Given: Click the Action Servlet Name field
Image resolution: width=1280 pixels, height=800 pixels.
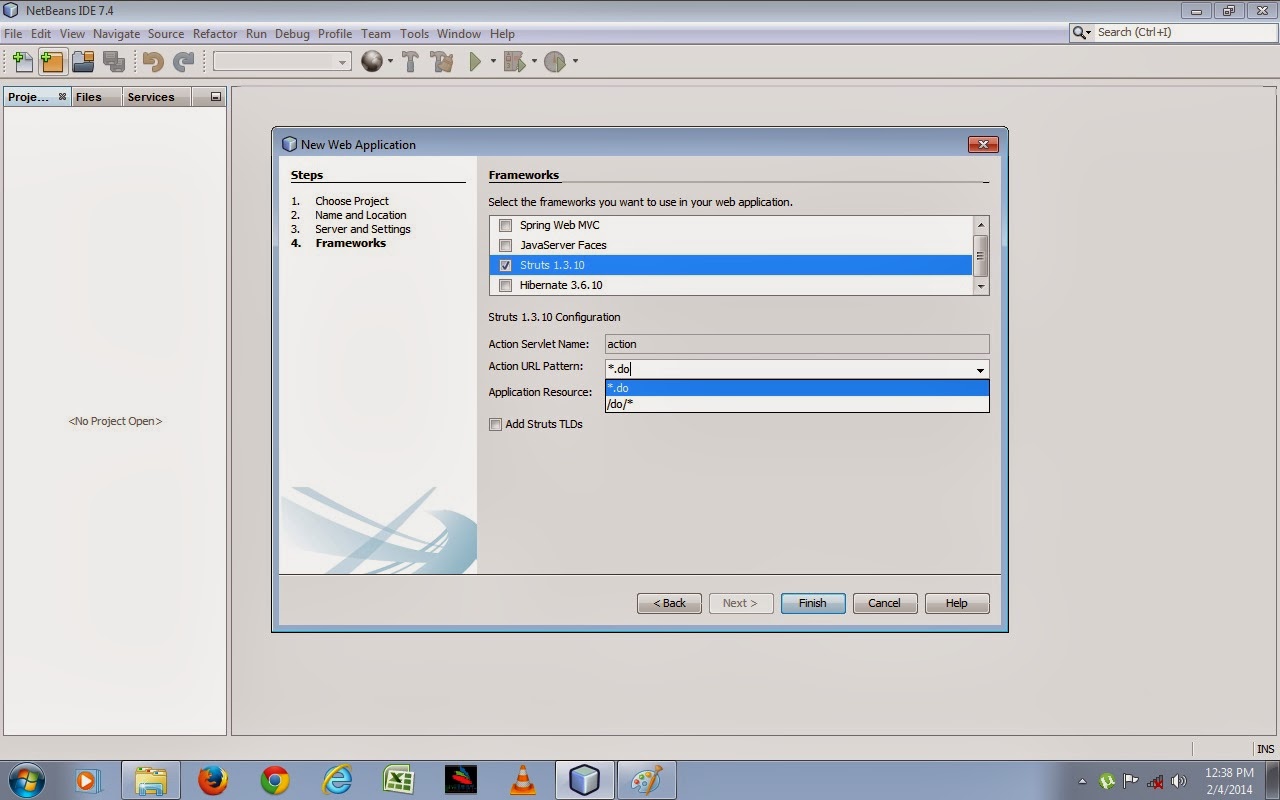Looking at the screenshot, I should 797,344.
